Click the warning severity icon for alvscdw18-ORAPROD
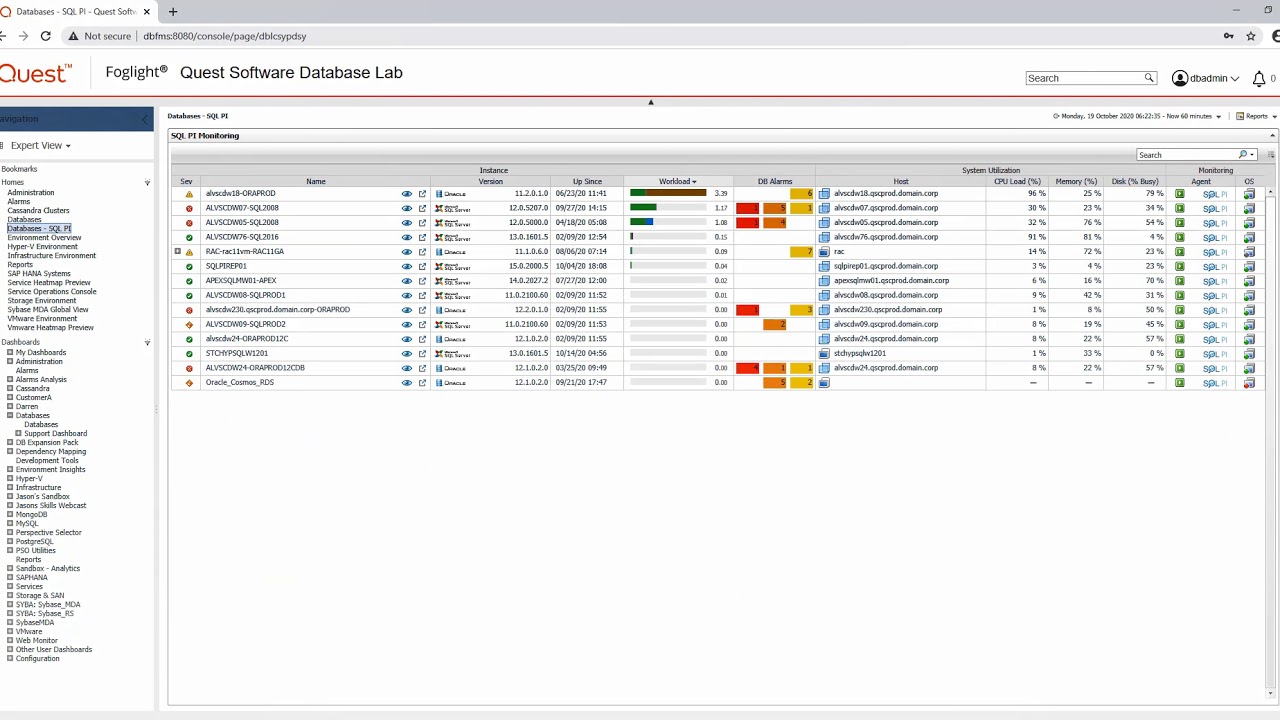The height and width of the screenshot is (720, 1280). (189, 194)
